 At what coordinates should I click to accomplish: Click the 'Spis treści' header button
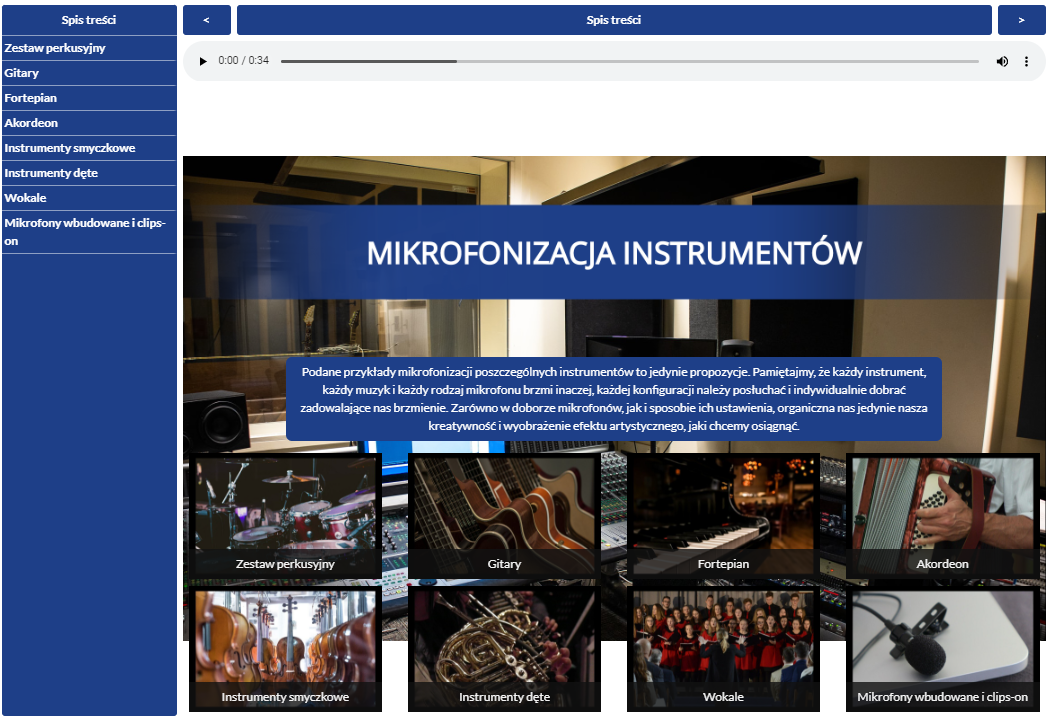(x=613, y=19)
